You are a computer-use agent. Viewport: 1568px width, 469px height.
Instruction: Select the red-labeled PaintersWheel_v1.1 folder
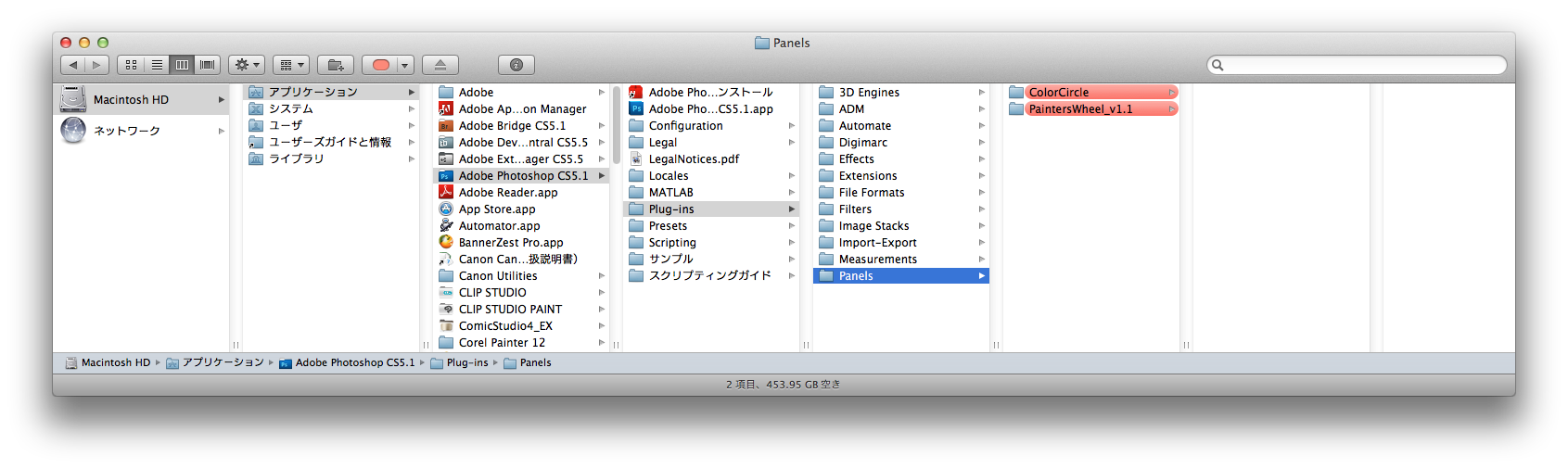1091,108
